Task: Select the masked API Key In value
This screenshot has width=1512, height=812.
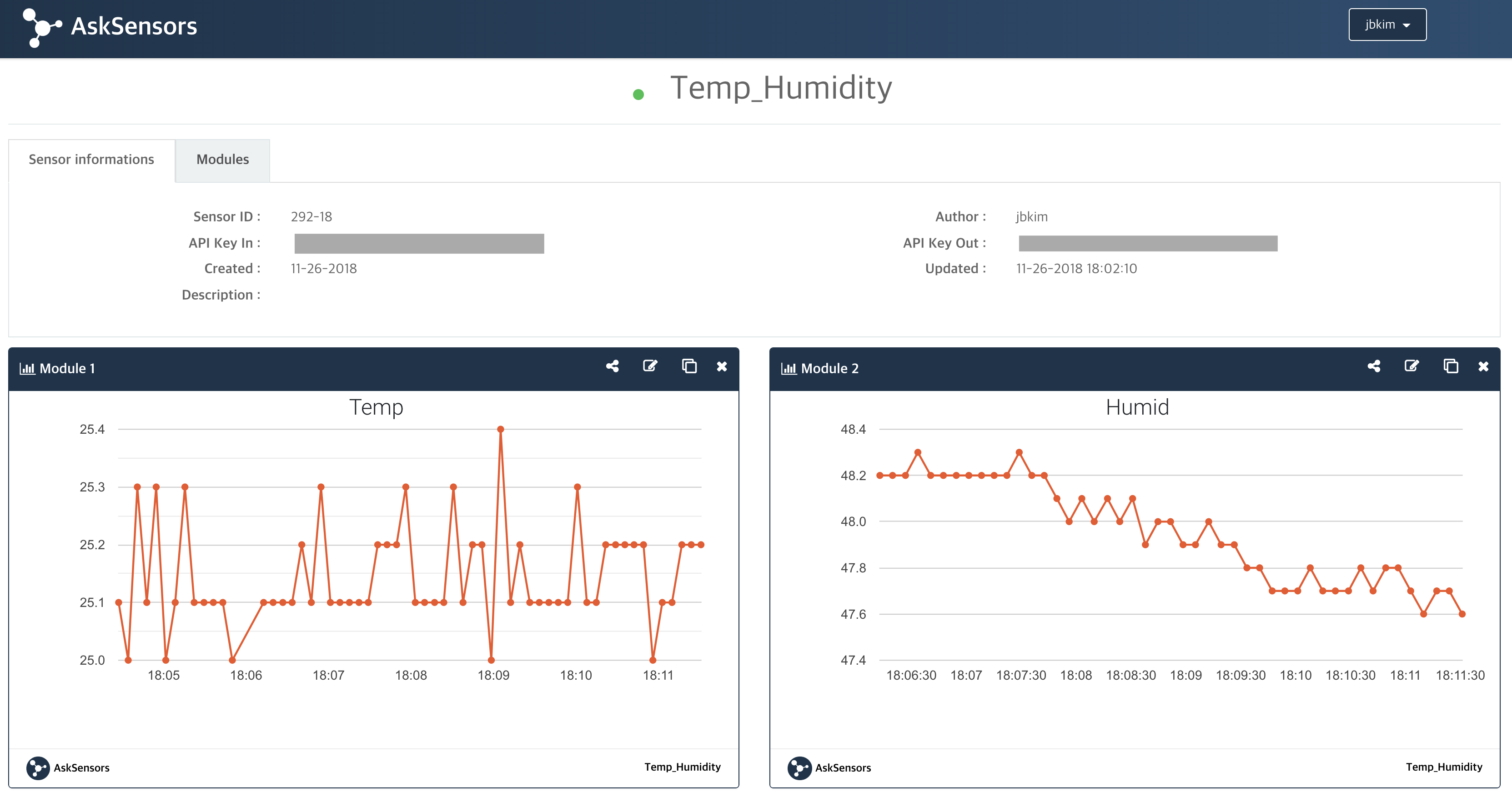Action: pos(419,244)
